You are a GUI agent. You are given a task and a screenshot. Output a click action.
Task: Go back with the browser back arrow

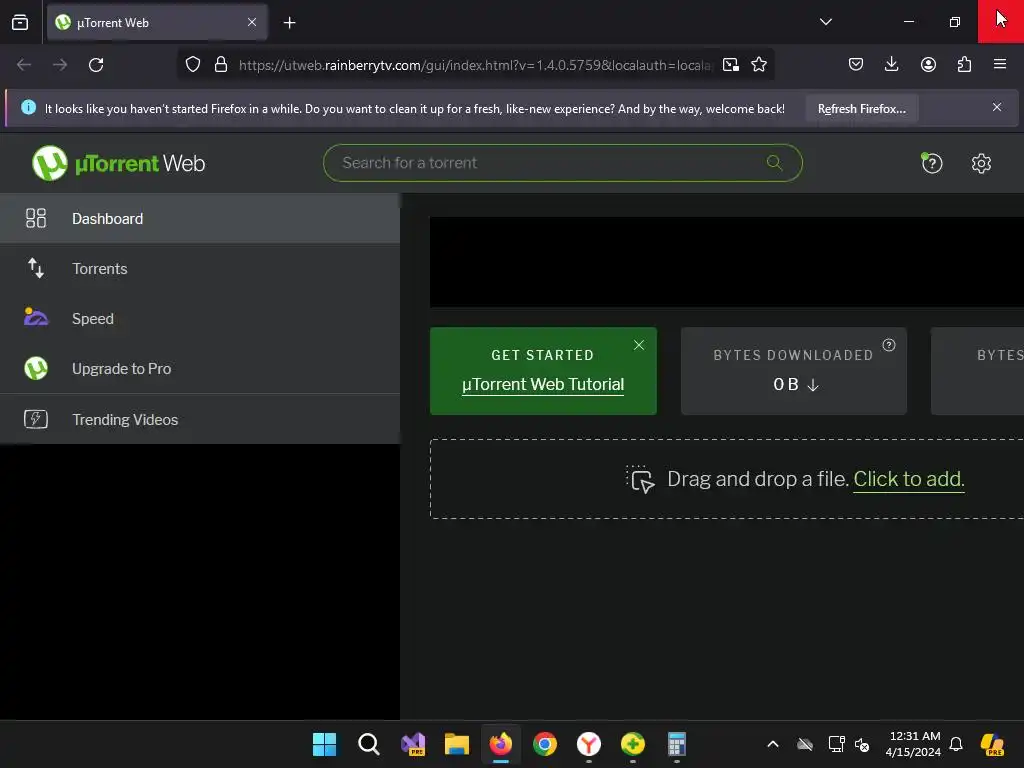(24, 65)
